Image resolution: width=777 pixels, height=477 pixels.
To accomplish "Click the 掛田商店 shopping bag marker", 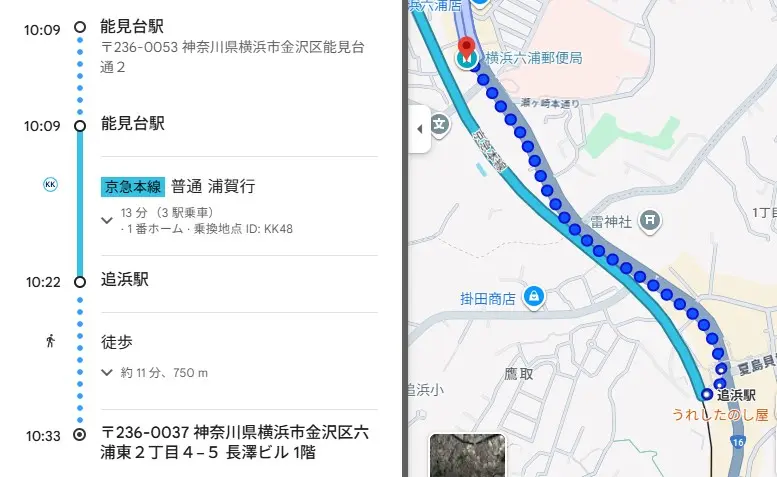I will coord(534,297).
